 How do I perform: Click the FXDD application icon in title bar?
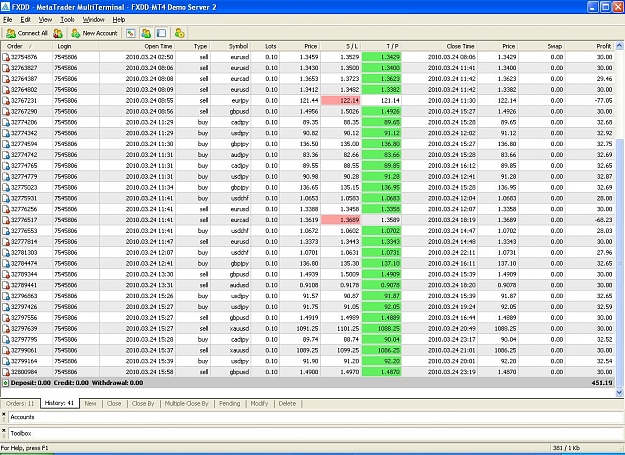tap(6, 6)
